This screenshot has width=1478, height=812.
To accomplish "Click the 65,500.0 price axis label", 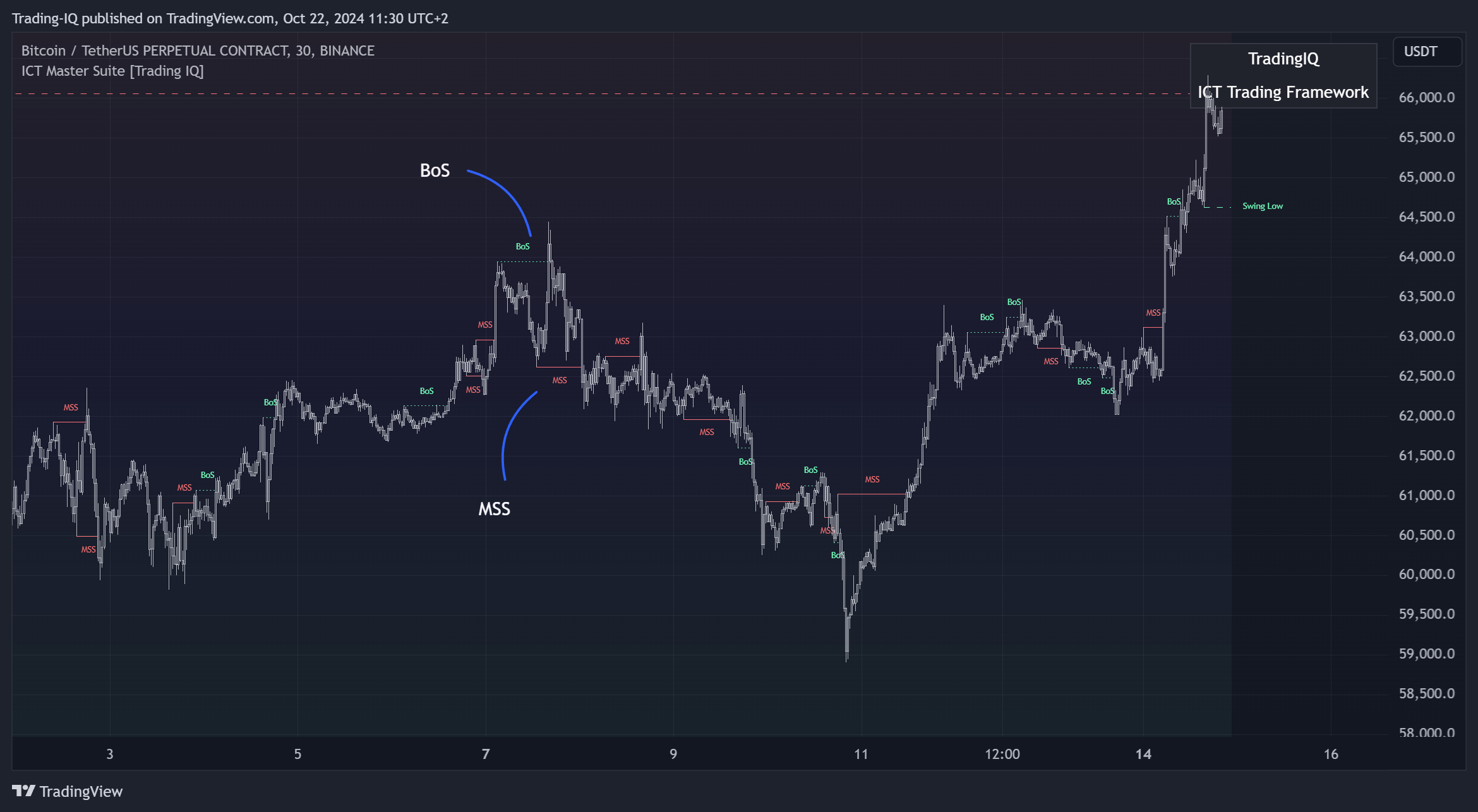I will point(1427,137).
